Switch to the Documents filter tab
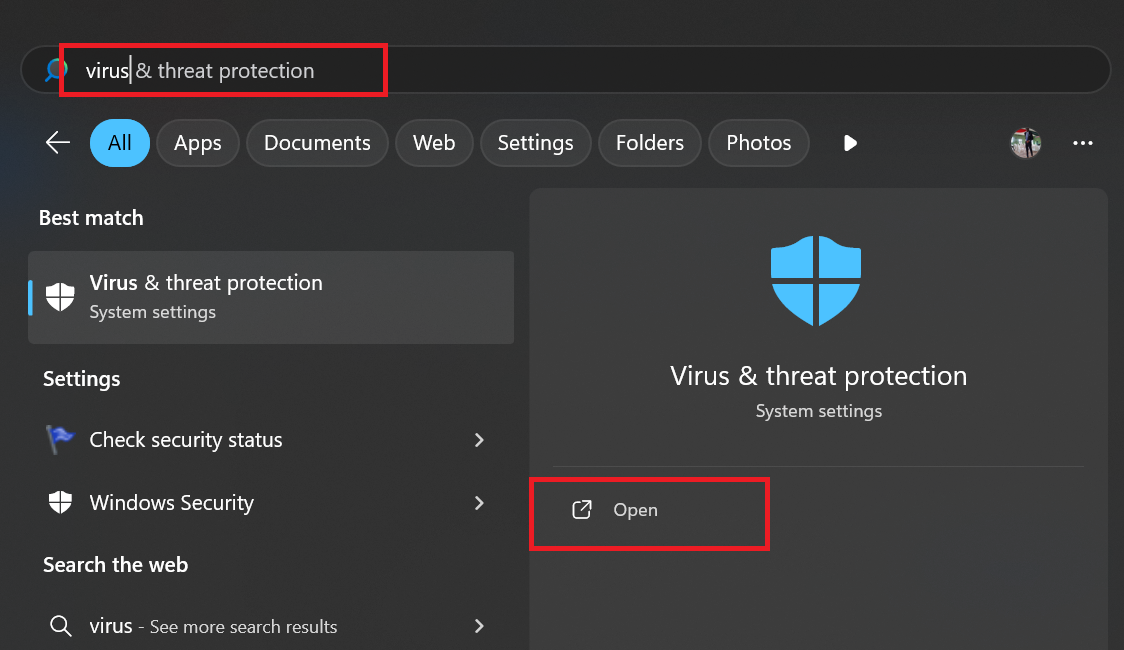The image size is (1124, 650). (x=317, y=143)
